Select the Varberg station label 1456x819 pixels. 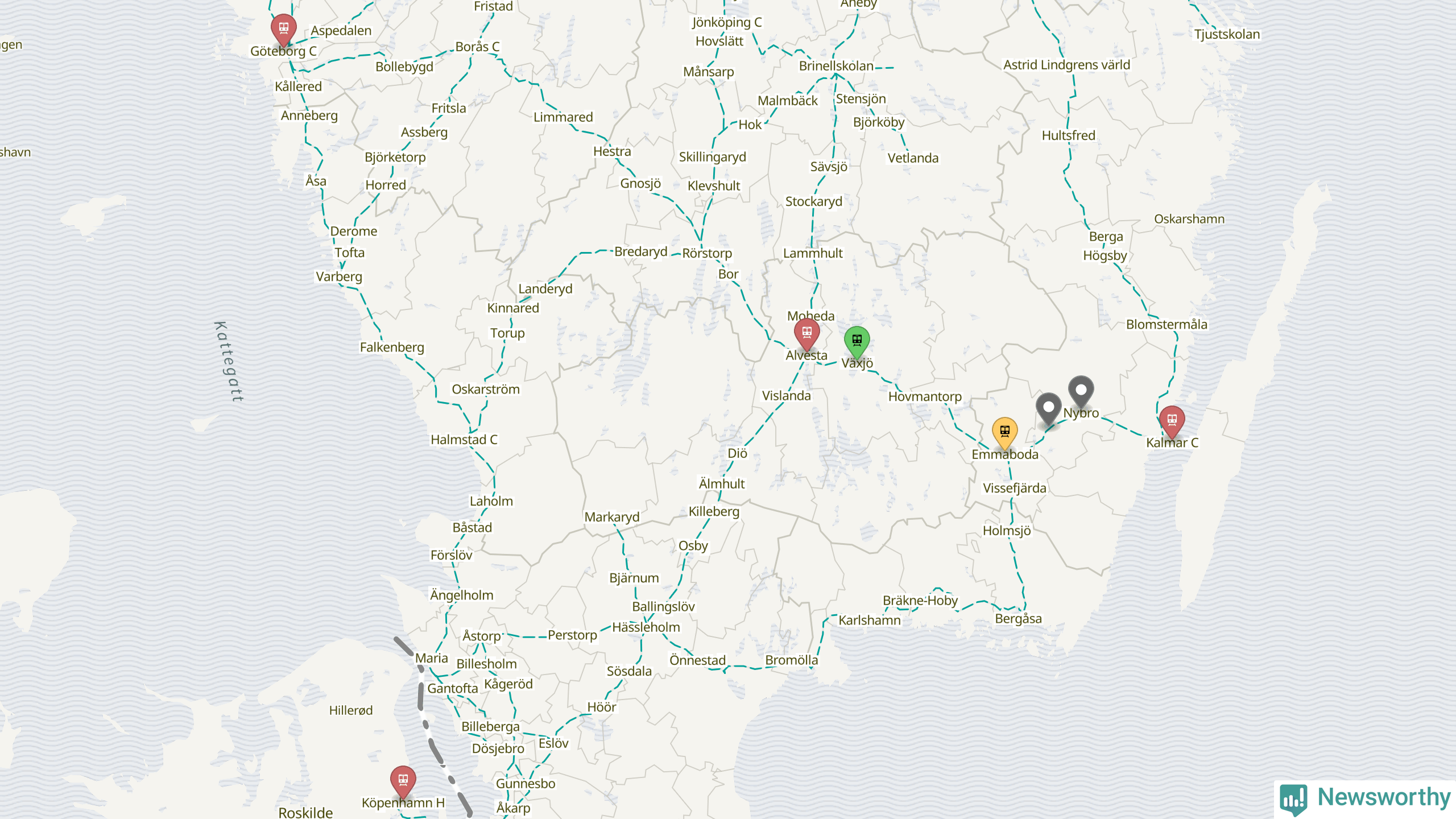(x=339, y=277)
